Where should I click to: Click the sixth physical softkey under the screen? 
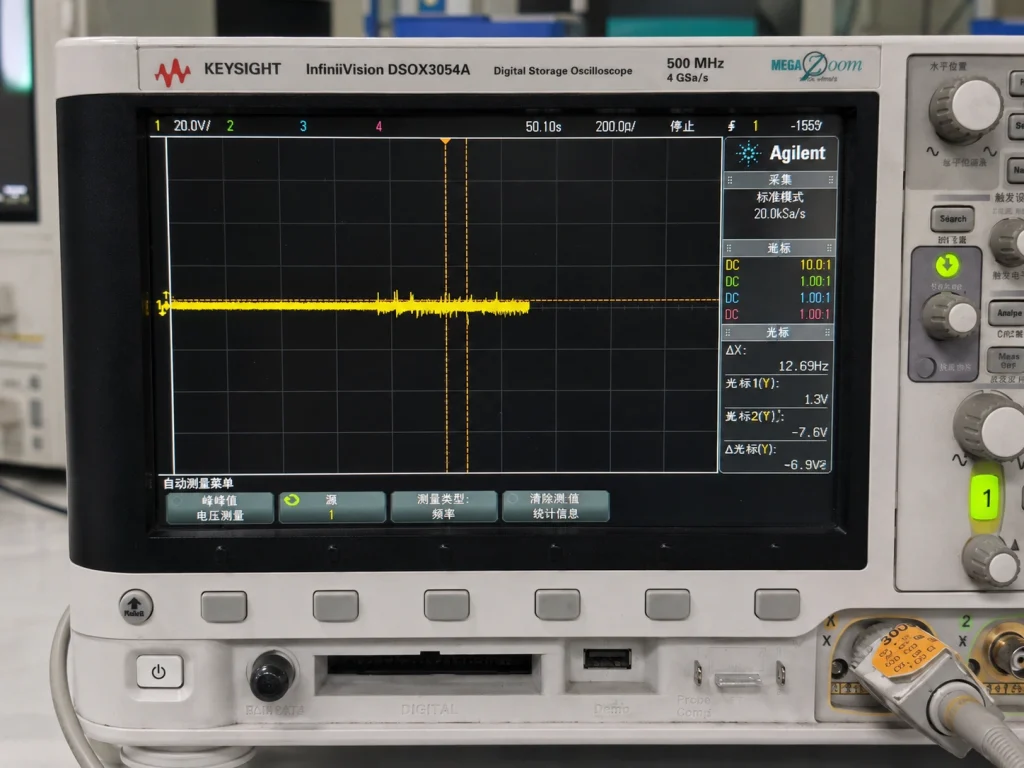(x=777, y=603)
